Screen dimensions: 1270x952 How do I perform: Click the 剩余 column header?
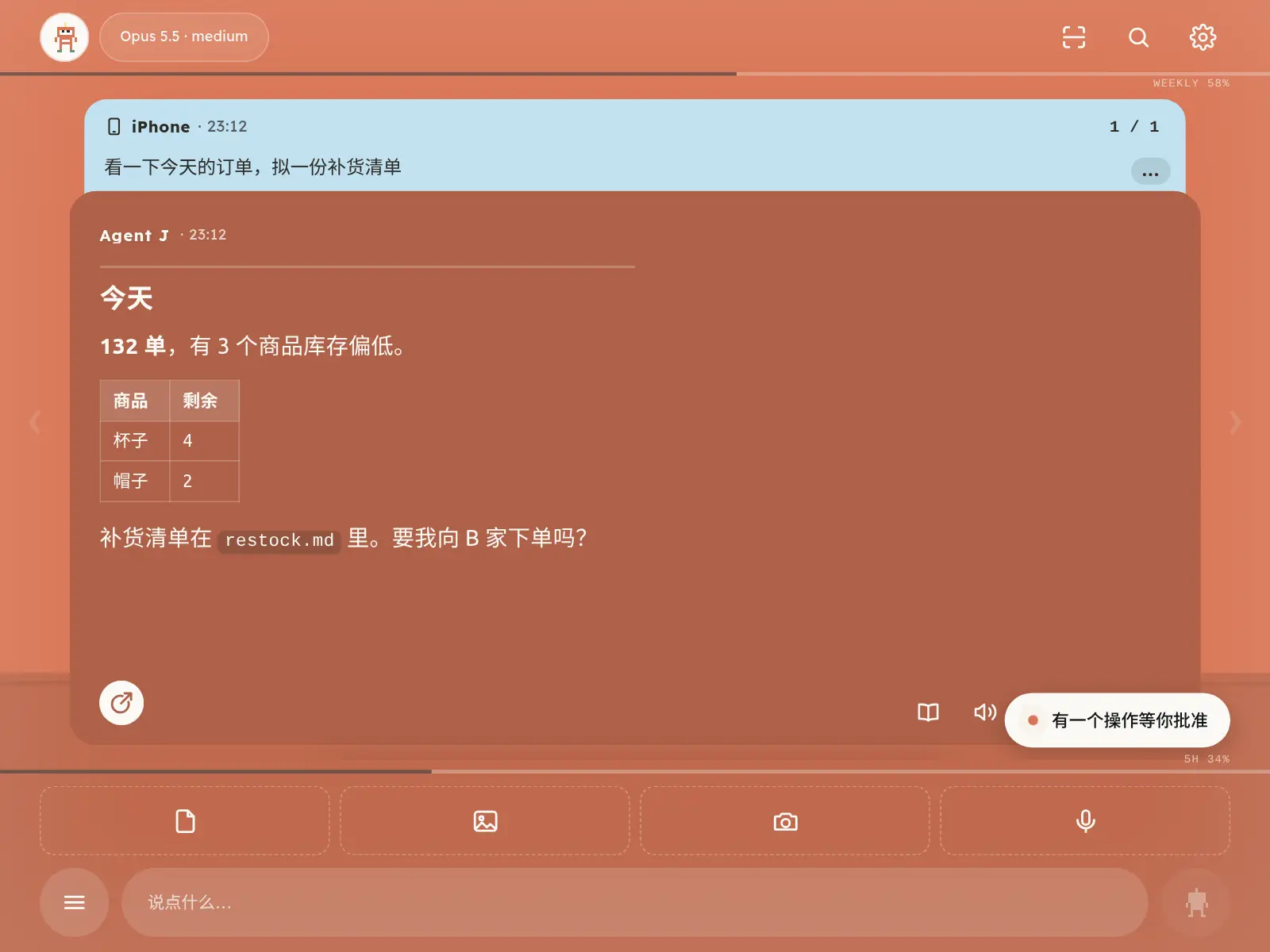pos(204,401)
